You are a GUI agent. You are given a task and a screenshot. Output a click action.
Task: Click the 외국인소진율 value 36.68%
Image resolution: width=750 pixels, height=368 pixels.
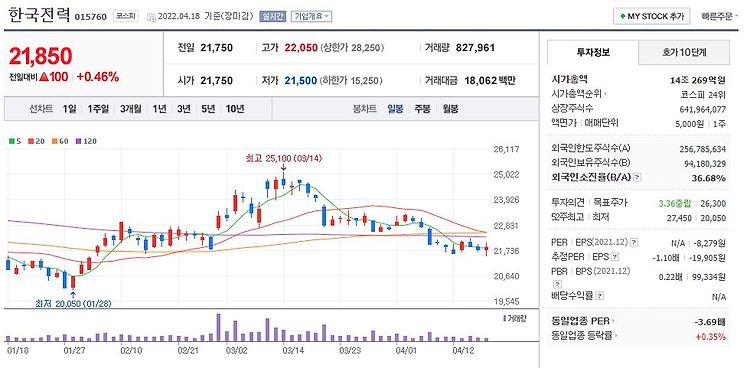tap(710, 178)
